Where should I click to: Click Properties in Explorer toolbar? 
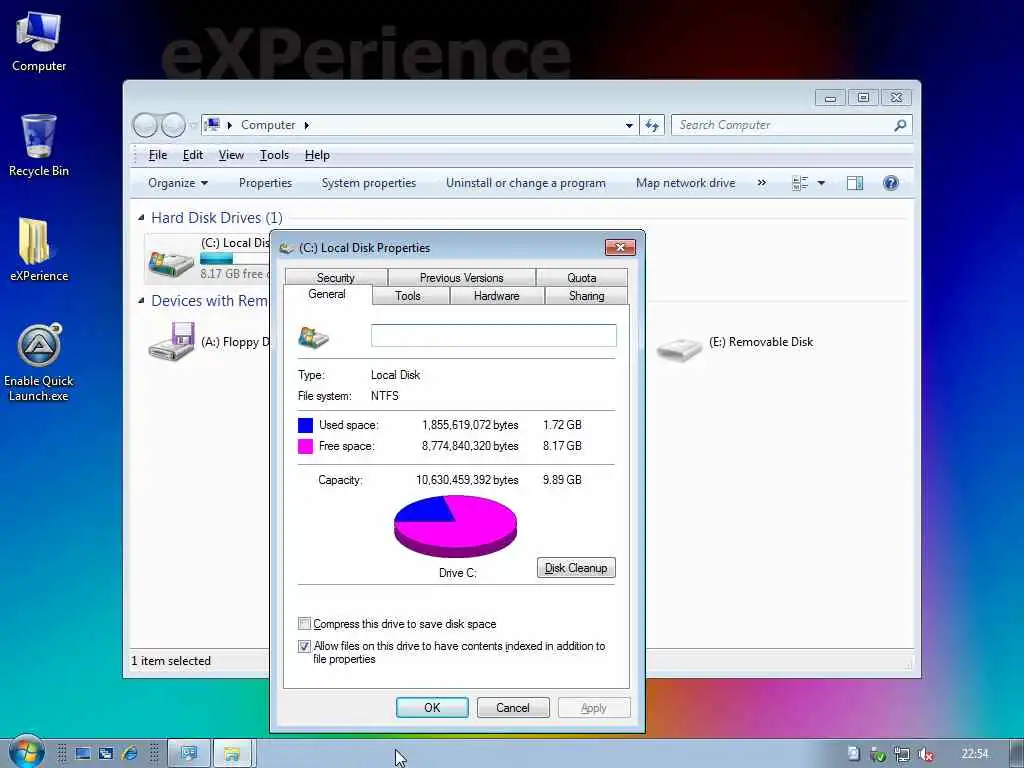click(265, 183)
